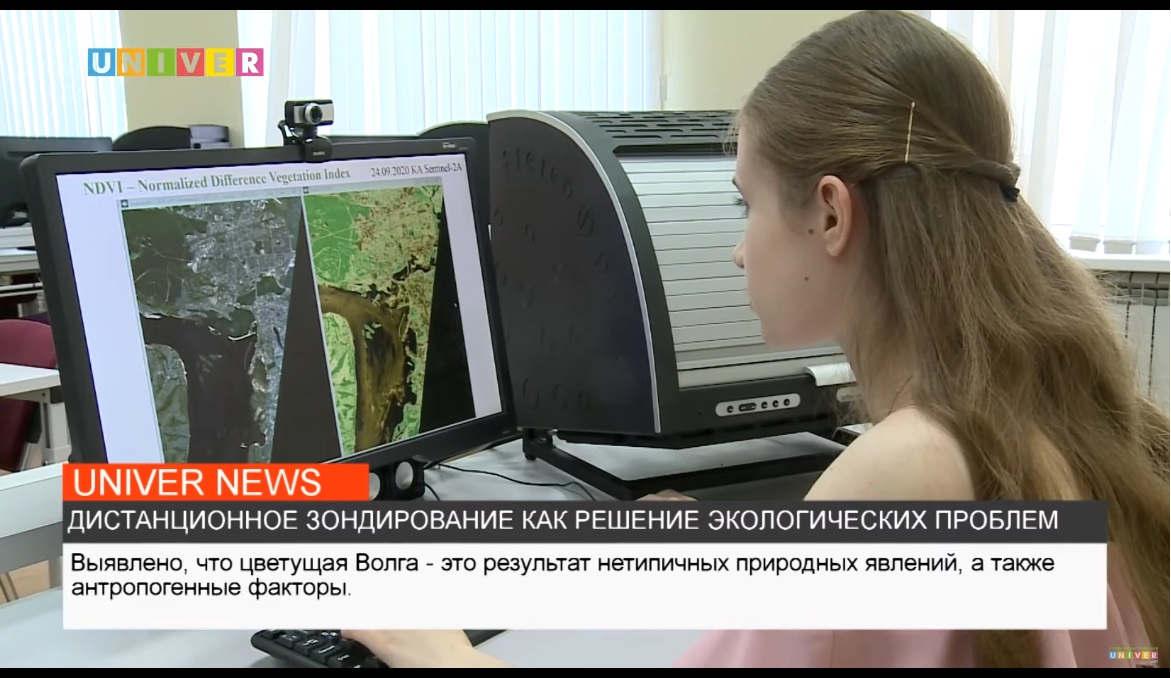
Task: Click the word 'антропогенные' in the caption
Action: point(134,589)
